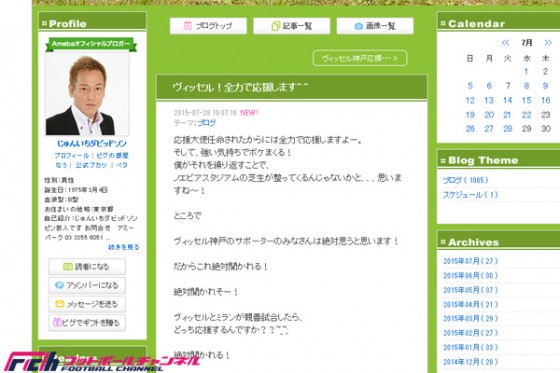
Task: Open 画像一覧 image list button
Action: coord(375,26)
